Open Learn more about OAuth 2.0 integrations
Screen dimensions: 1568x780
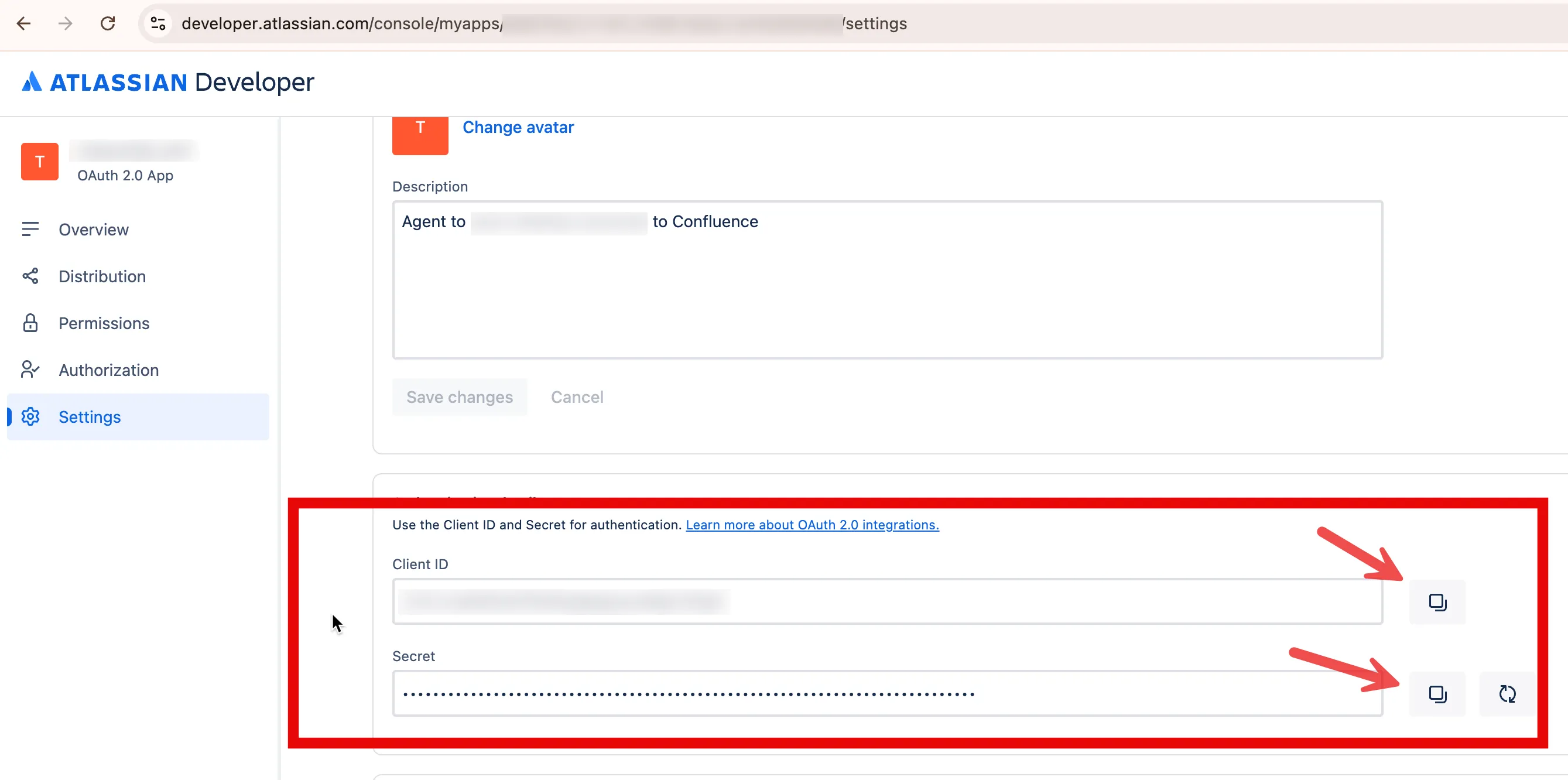[812, 525]
